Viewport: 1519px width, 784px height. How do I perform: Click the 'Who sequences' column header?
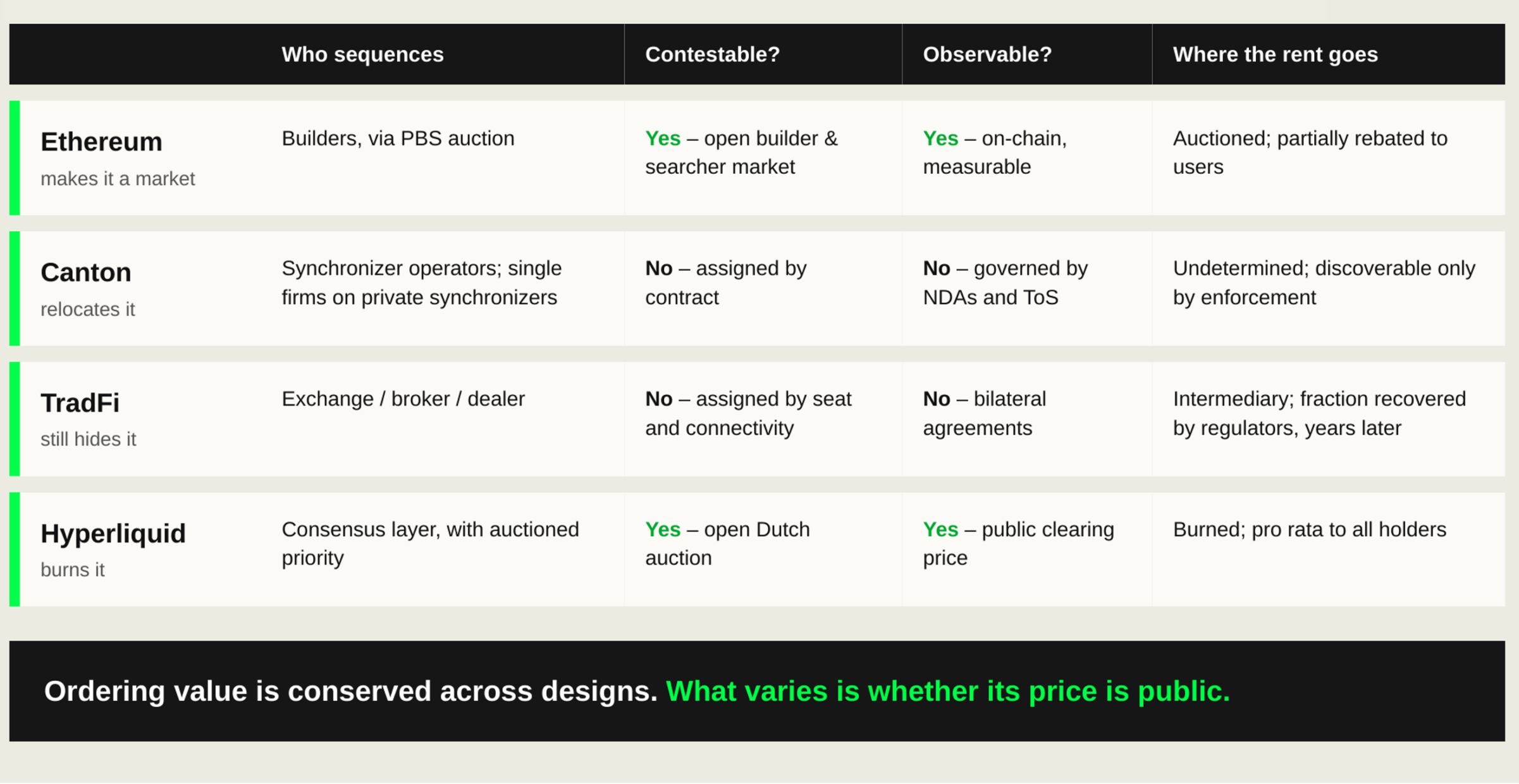[x=362, y=54]
